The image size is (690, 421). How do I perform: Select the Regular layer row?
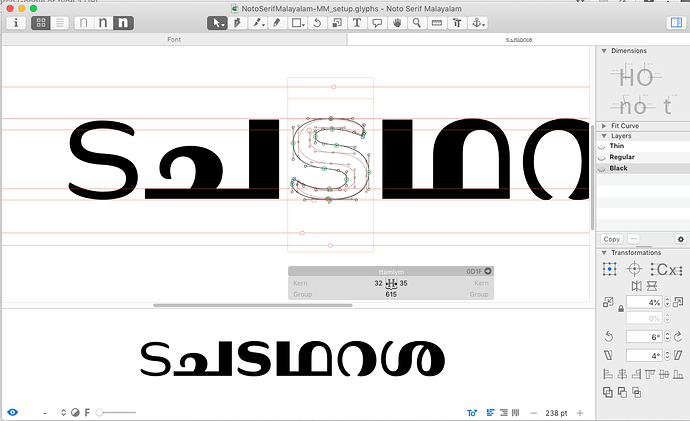[x=643, y=157]
